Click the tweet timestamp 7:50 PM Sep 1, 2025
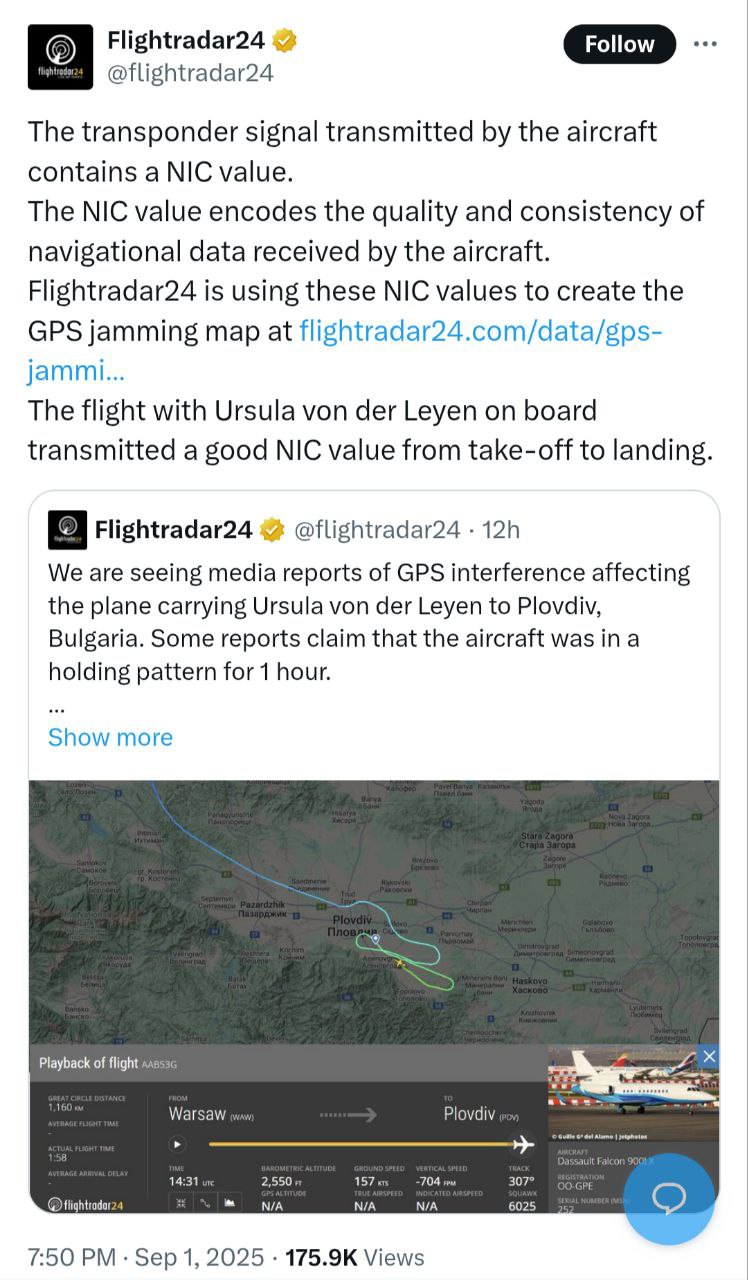Viewport: 748px width, 1280px height. coord(146,1257)
